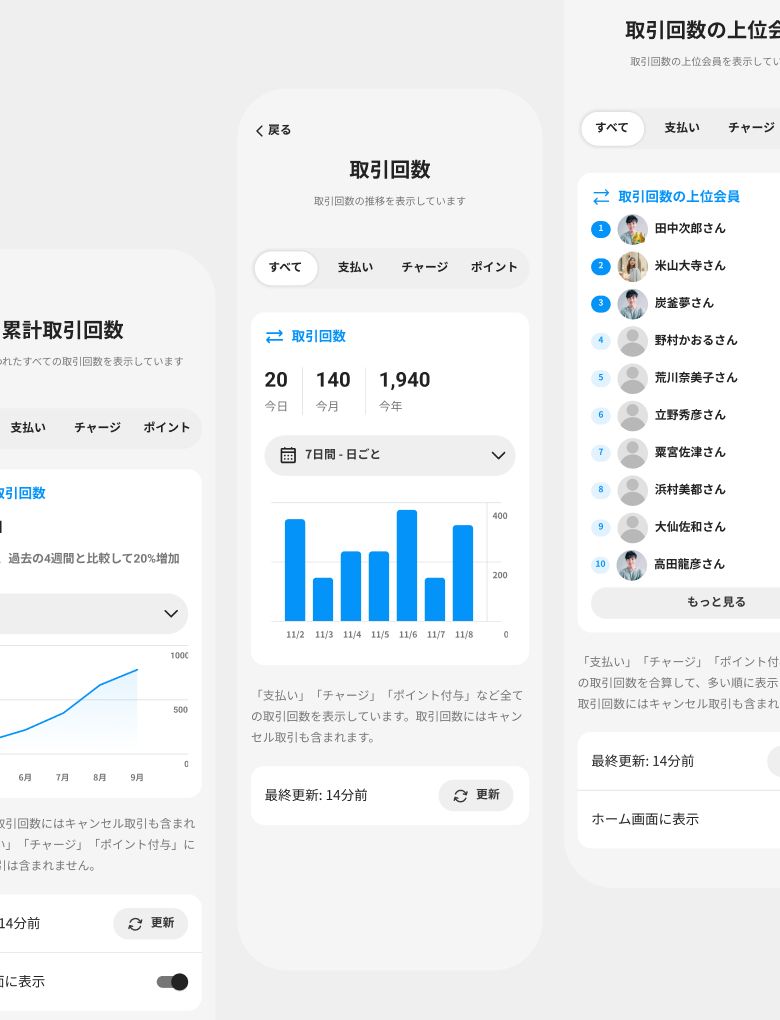Select 支払い tab on left cumulative screen

click(x=28, y=428)
